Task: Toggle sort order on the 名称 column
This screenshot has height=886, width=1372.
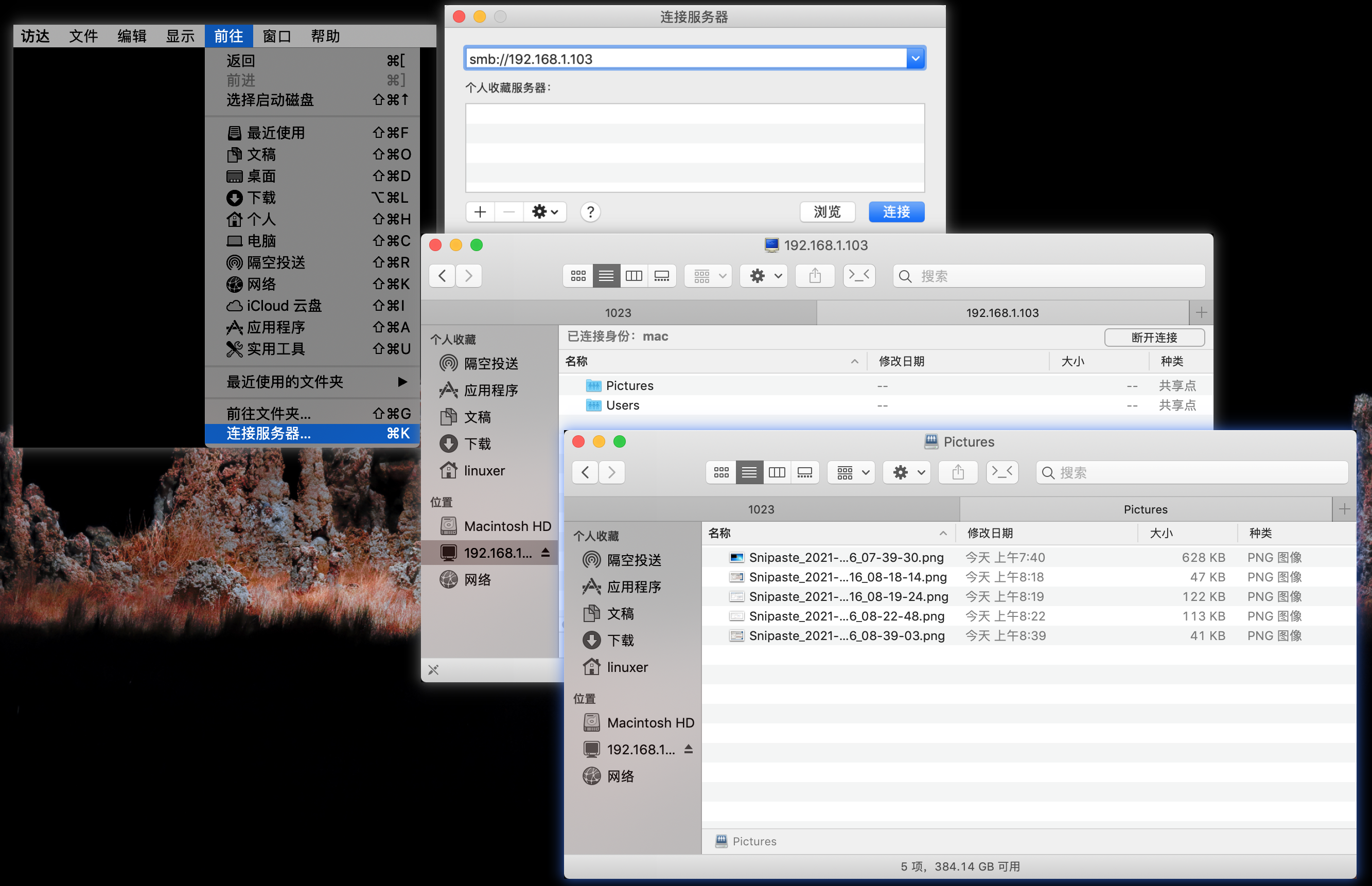Action: pyautogui.click(x=719, y=534)
